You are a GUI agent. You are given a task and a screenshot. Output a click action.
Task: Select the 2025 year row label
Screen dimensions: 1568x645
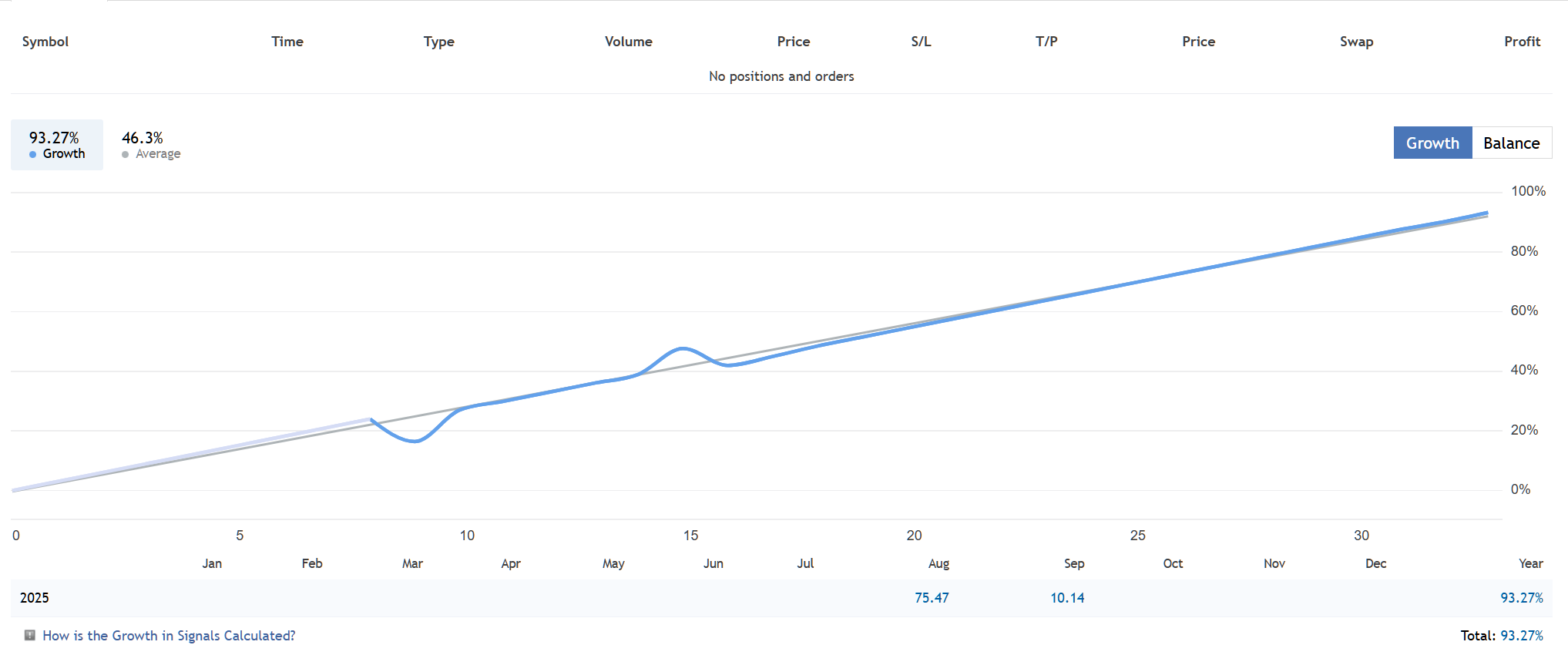pyautogui.click(x=35, y=598)
